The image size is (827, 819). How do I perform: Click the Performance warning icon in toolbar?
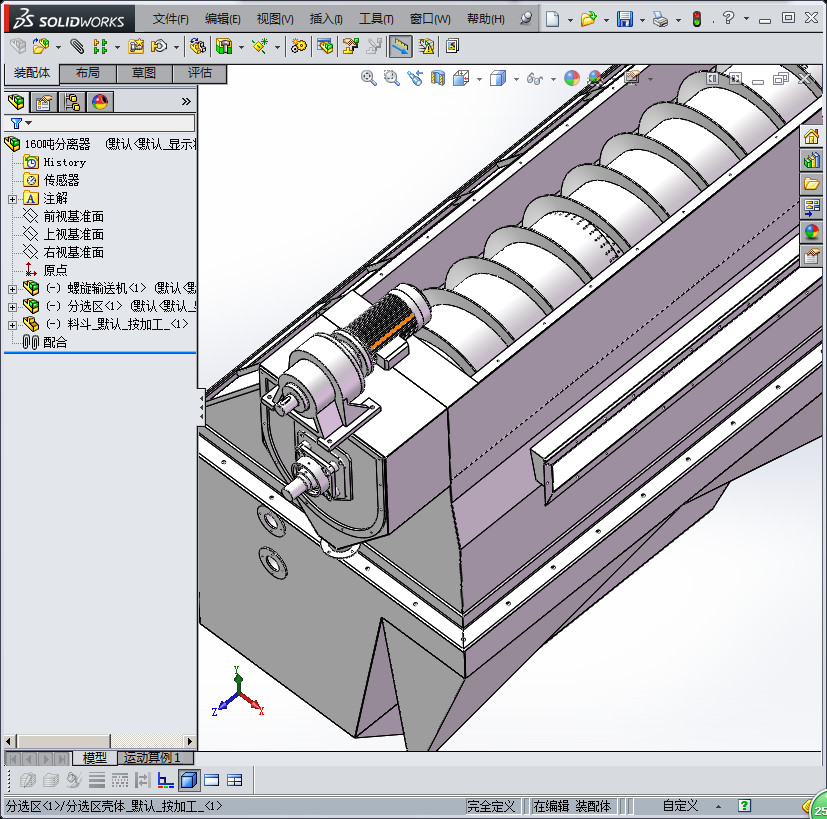tap(426, 46)
